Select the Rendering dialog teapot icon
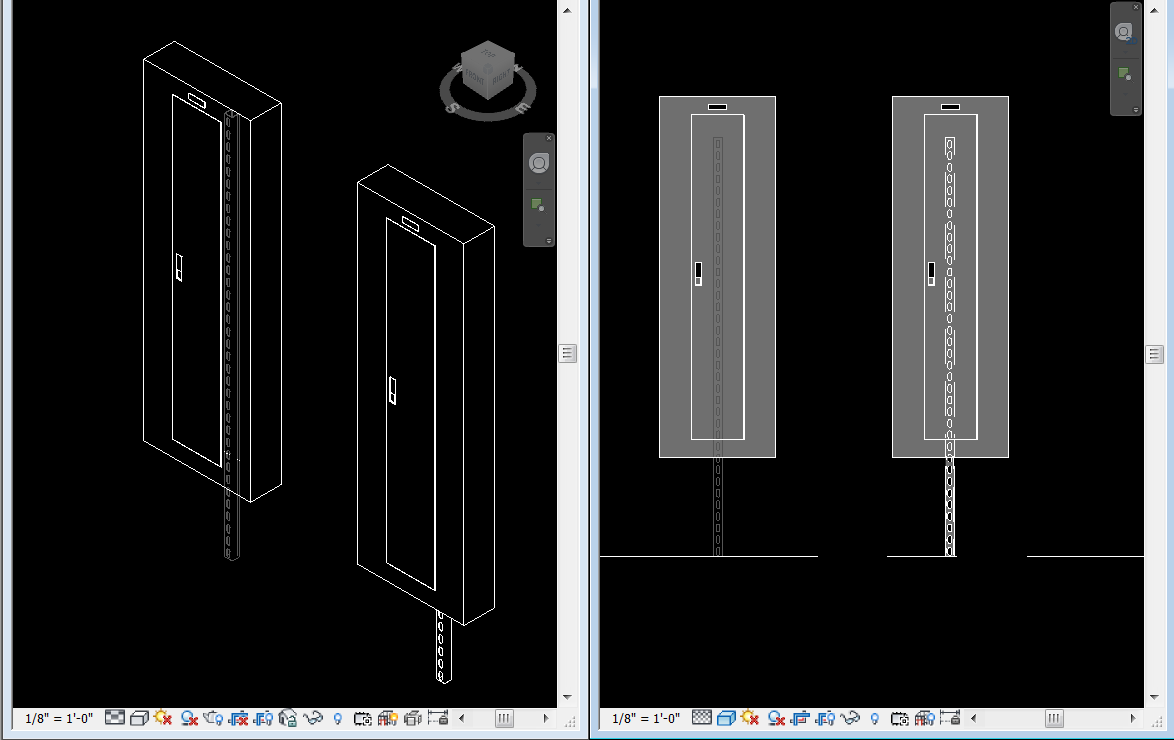Screen dimensions: 1174x740 pyautogui.click(x=214, y=717)
